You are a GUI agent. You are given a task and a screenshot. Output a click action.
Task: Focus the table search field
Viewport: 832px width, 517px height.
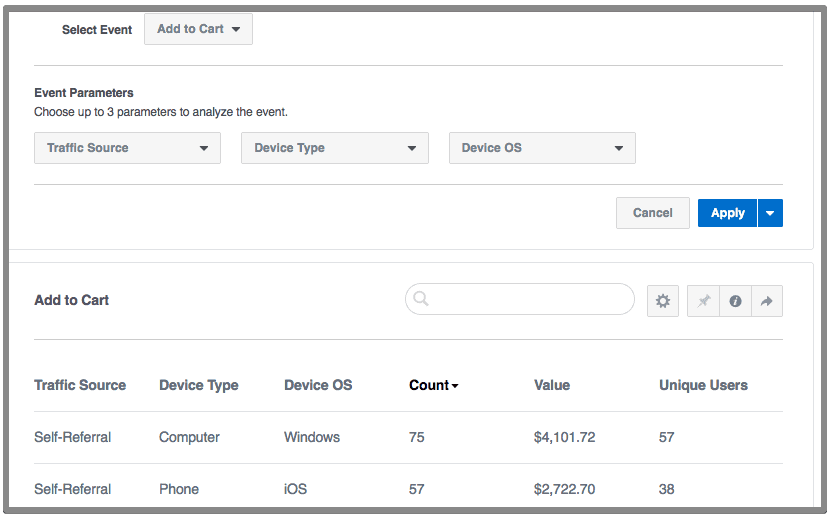tap(530, 299)
